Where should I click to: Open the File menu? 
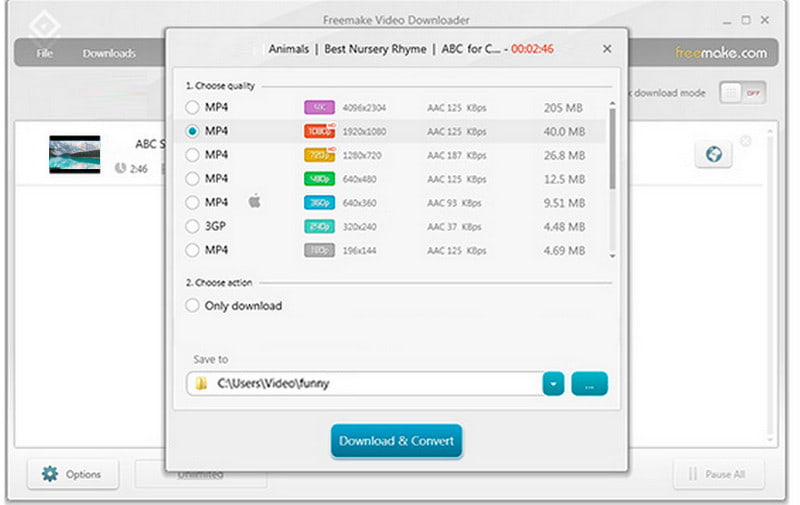[x=44, y=53]
